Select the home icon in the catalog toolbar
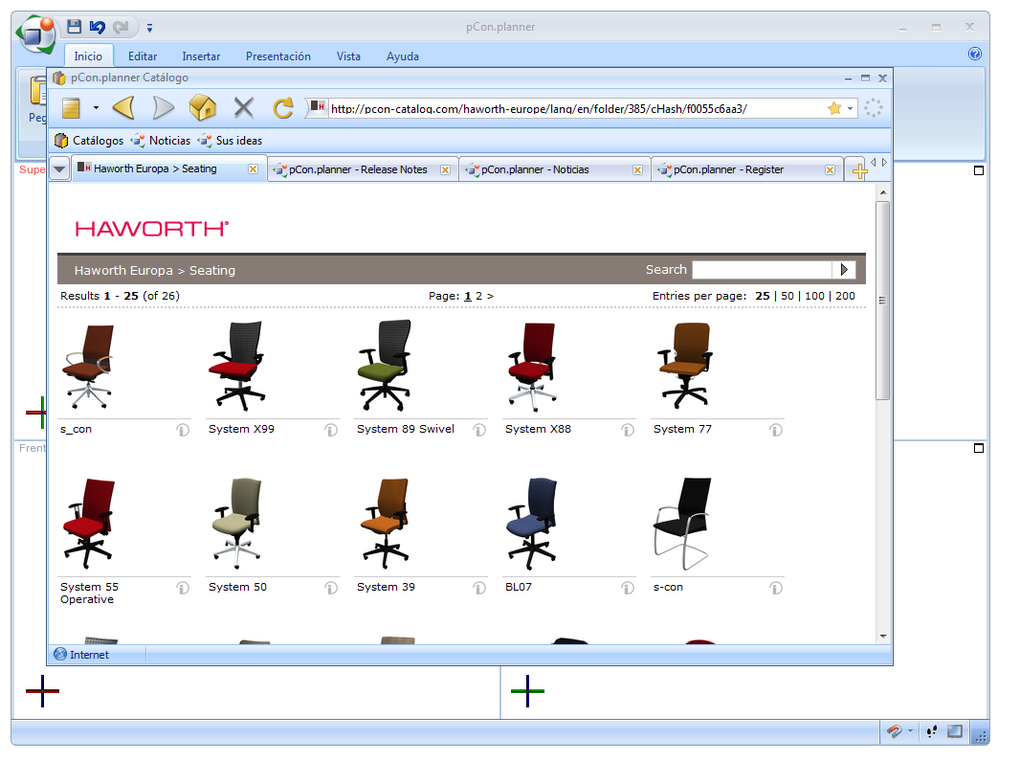The height and width of the screenshot is (762, 1020). click(203, 109)
